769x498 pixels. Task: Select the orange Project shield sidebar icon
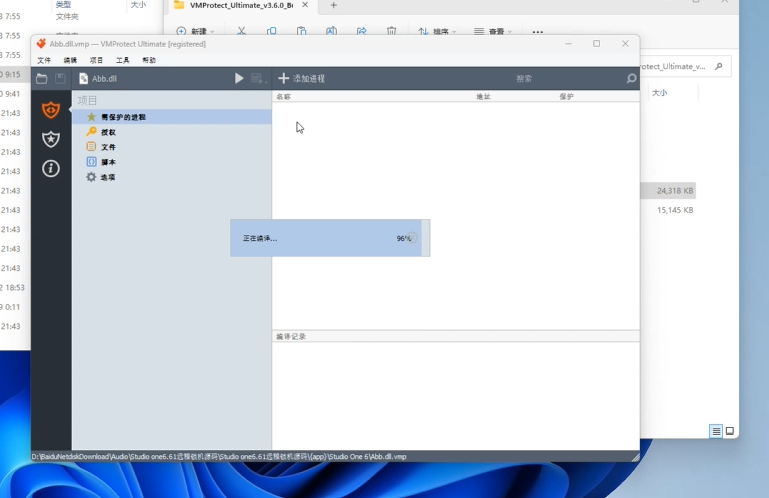51,110
